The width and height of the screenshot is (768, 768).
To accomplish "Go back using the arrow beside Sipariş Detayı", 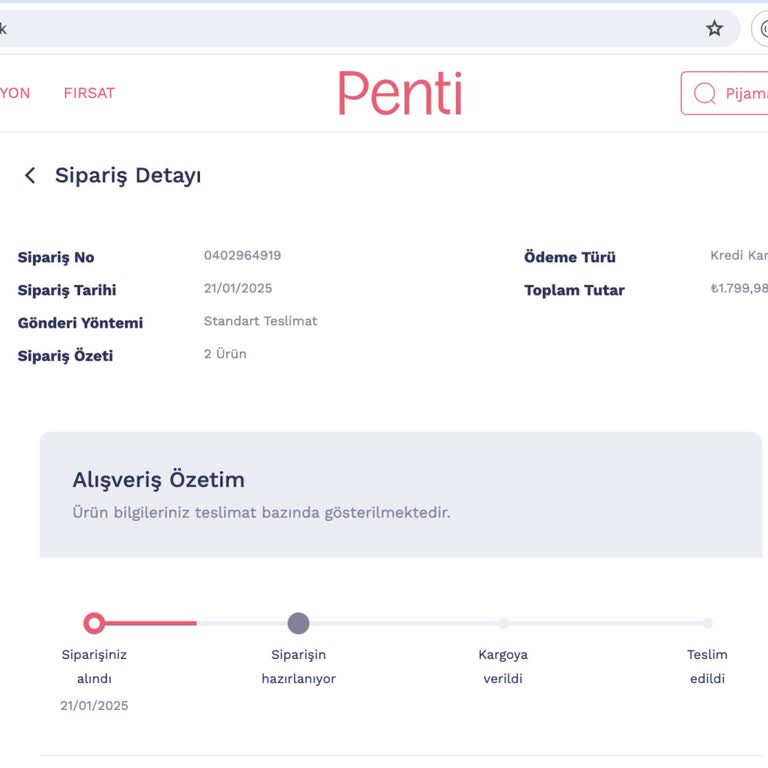I will [x=30, y=175].
